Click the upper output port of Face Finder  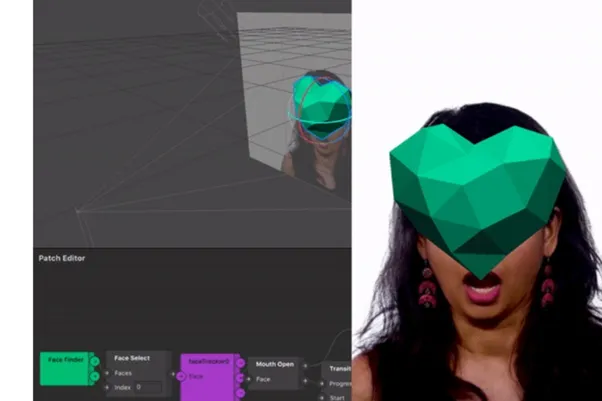coord(94,361)
